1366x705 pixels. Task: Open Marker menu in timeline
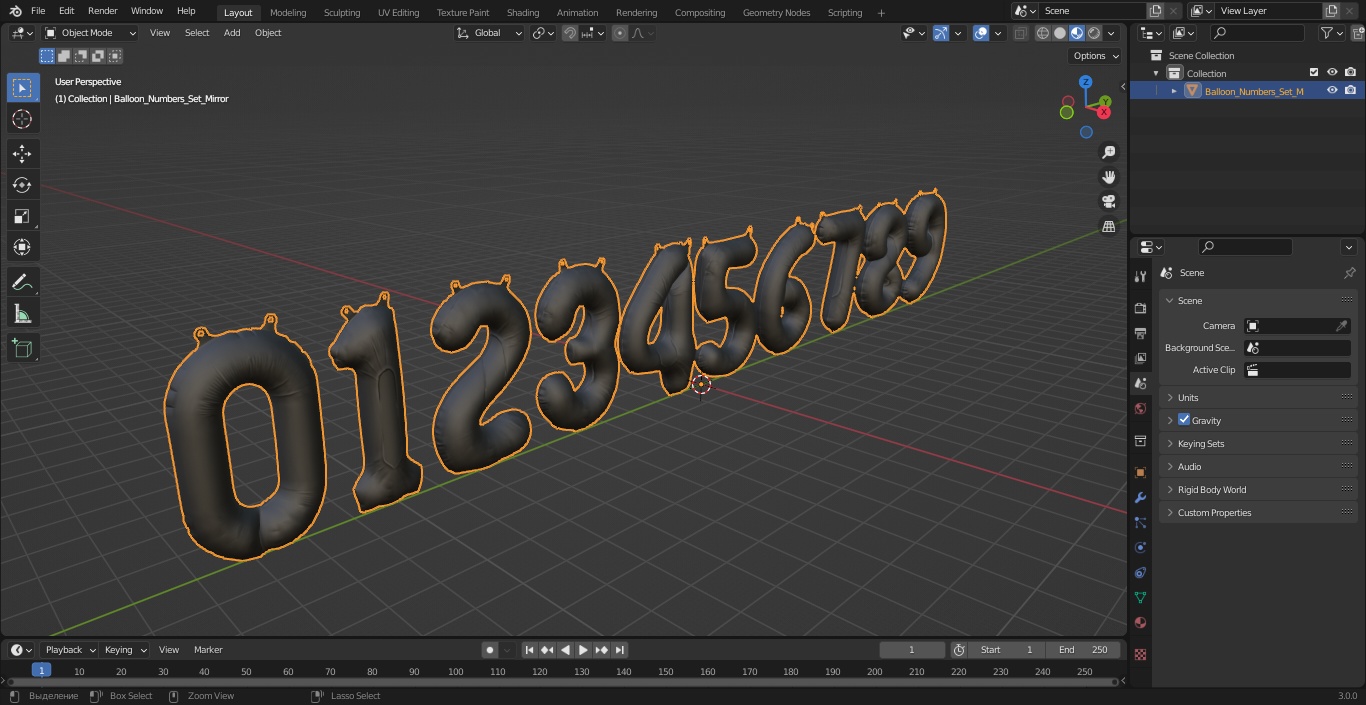click(208, 650)
